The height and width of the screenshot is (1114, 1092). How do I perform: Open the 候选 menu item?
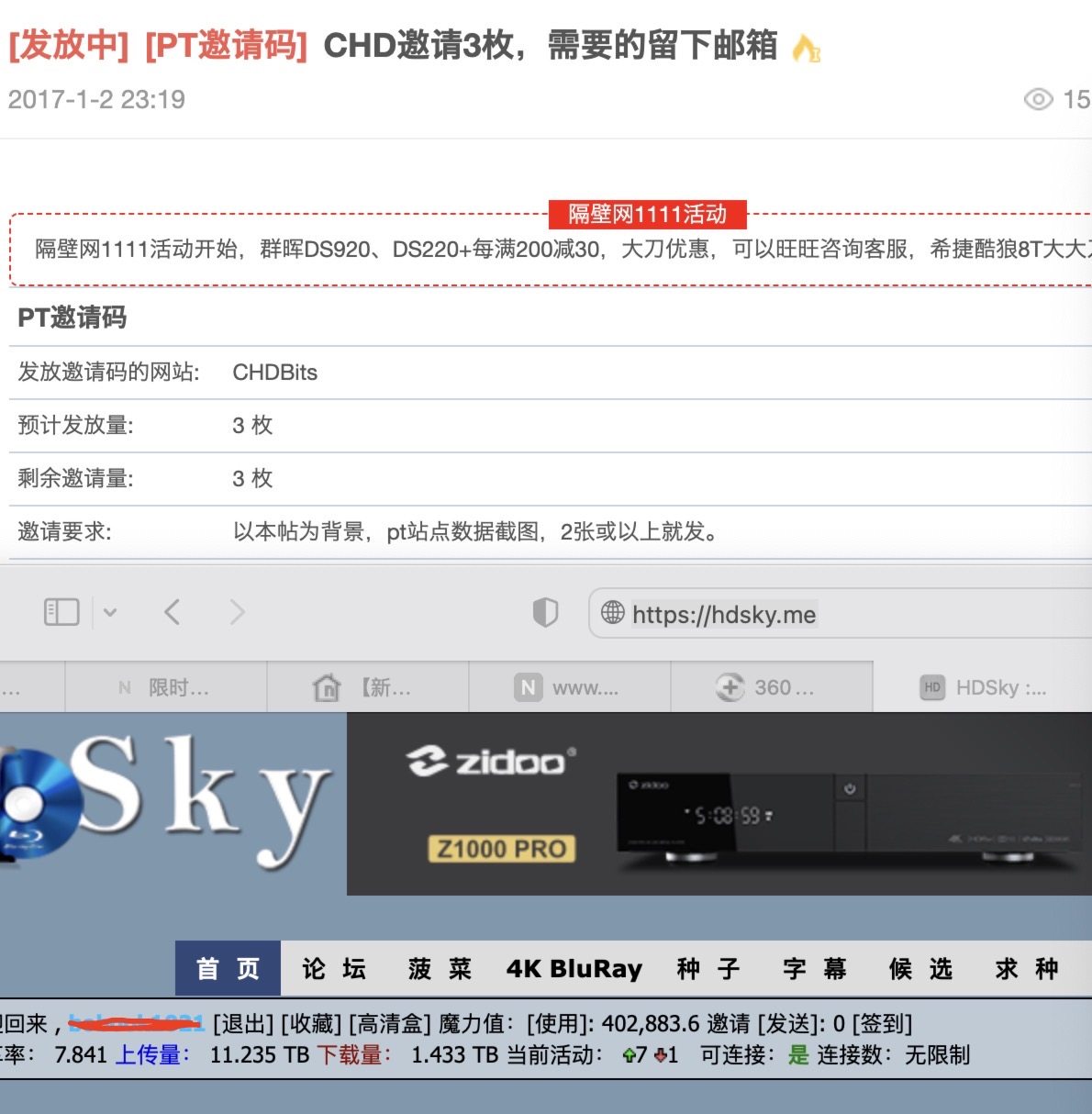point(920,969)
